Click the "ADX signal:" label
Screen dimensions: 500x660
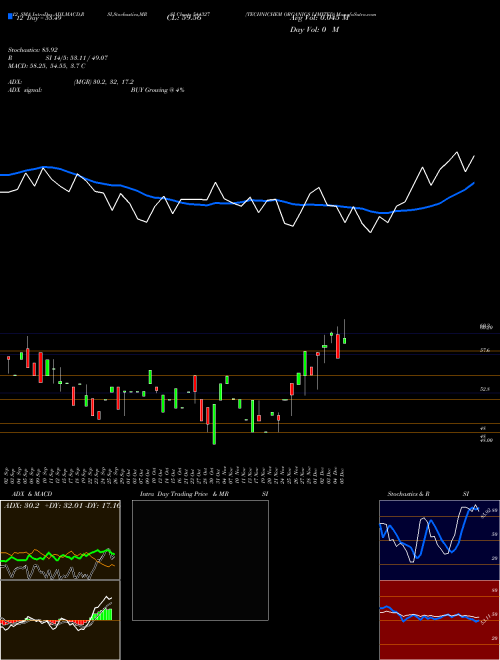point(25,90)
